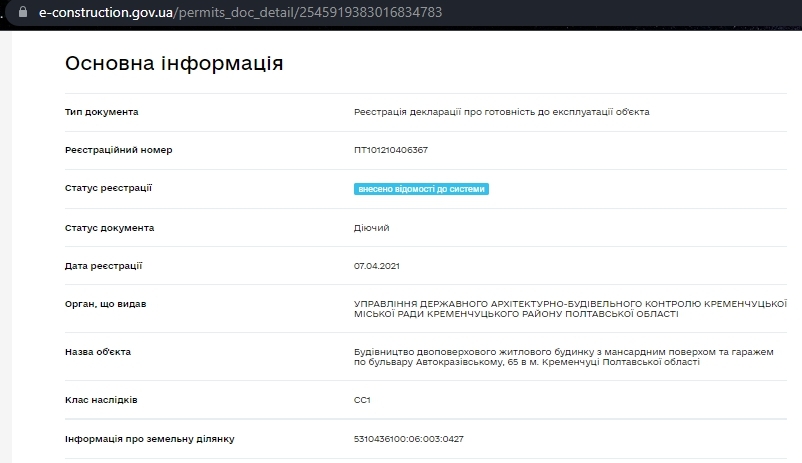Click the 'Орган, що видав' label
Viewport: 802px width, 463px height.
click(105, 304)
